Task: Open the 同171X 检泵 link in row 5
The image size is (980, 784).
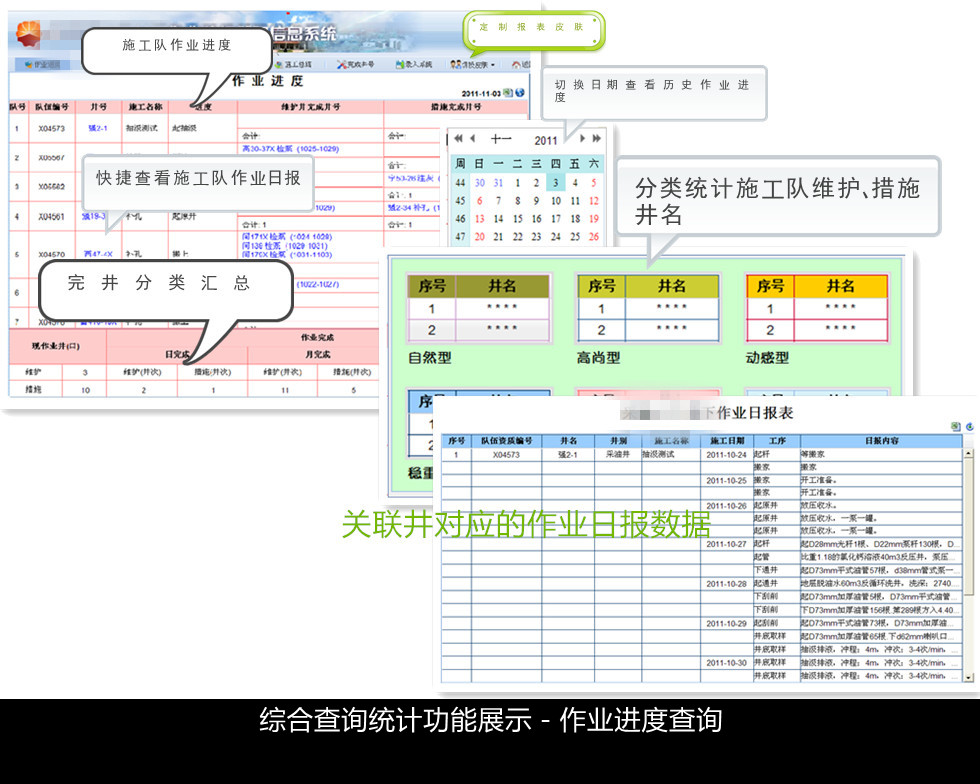Action: pyautogui.click(x=287, y=236)
